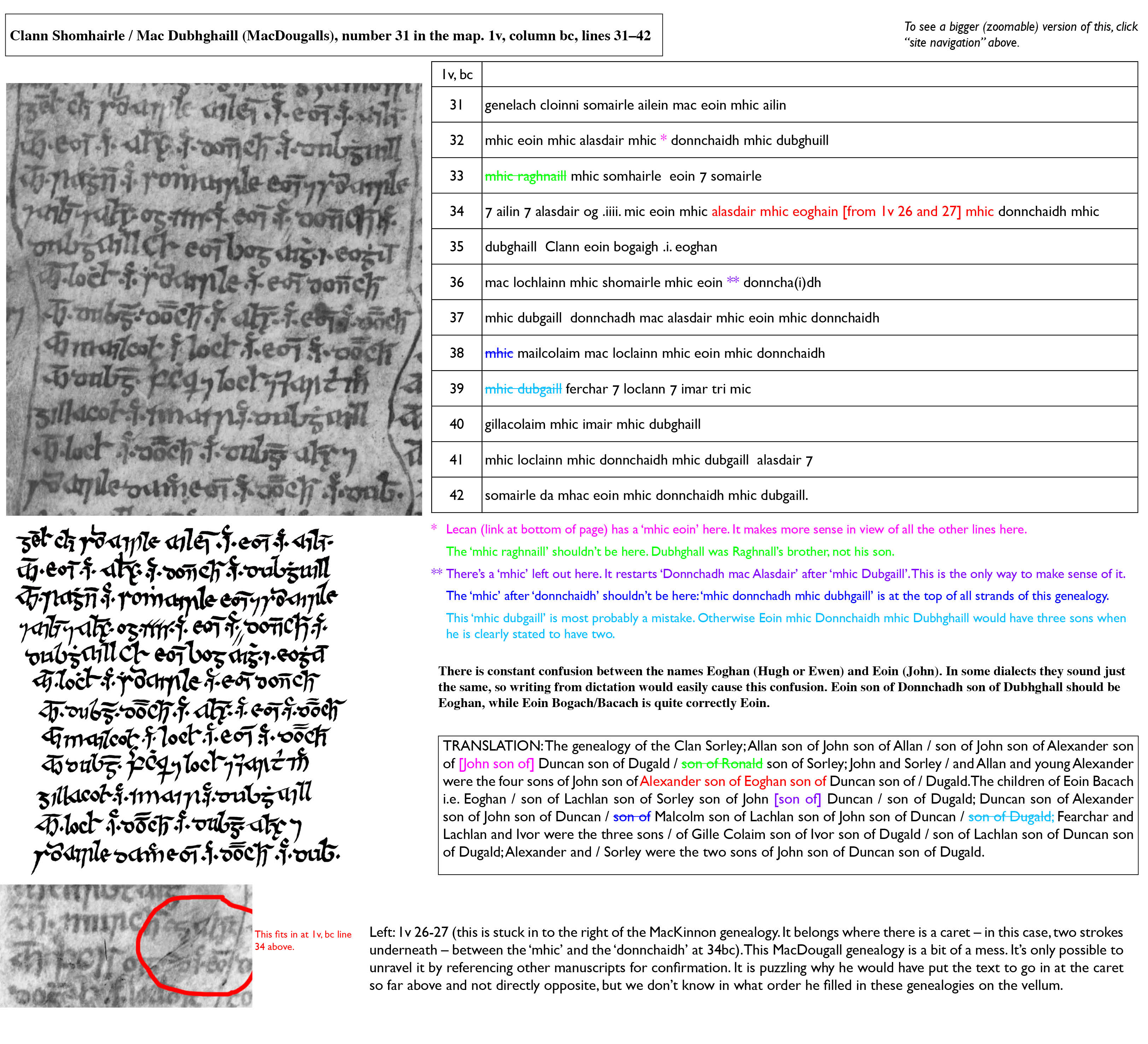Click the red-circled manuscript fragment image
This screenshot has height=1044, width=1148.
pos(126,945)
